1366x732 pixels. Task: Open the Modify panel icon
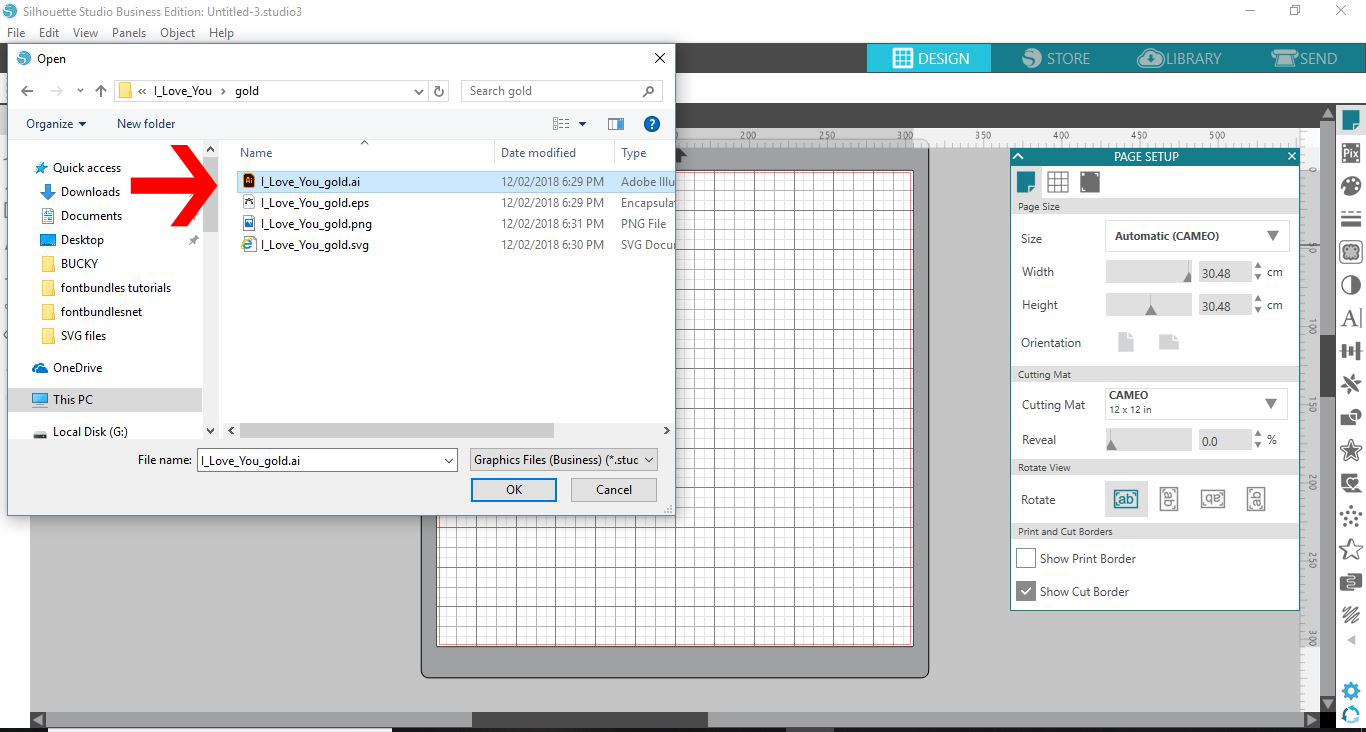click(1351, 417)
